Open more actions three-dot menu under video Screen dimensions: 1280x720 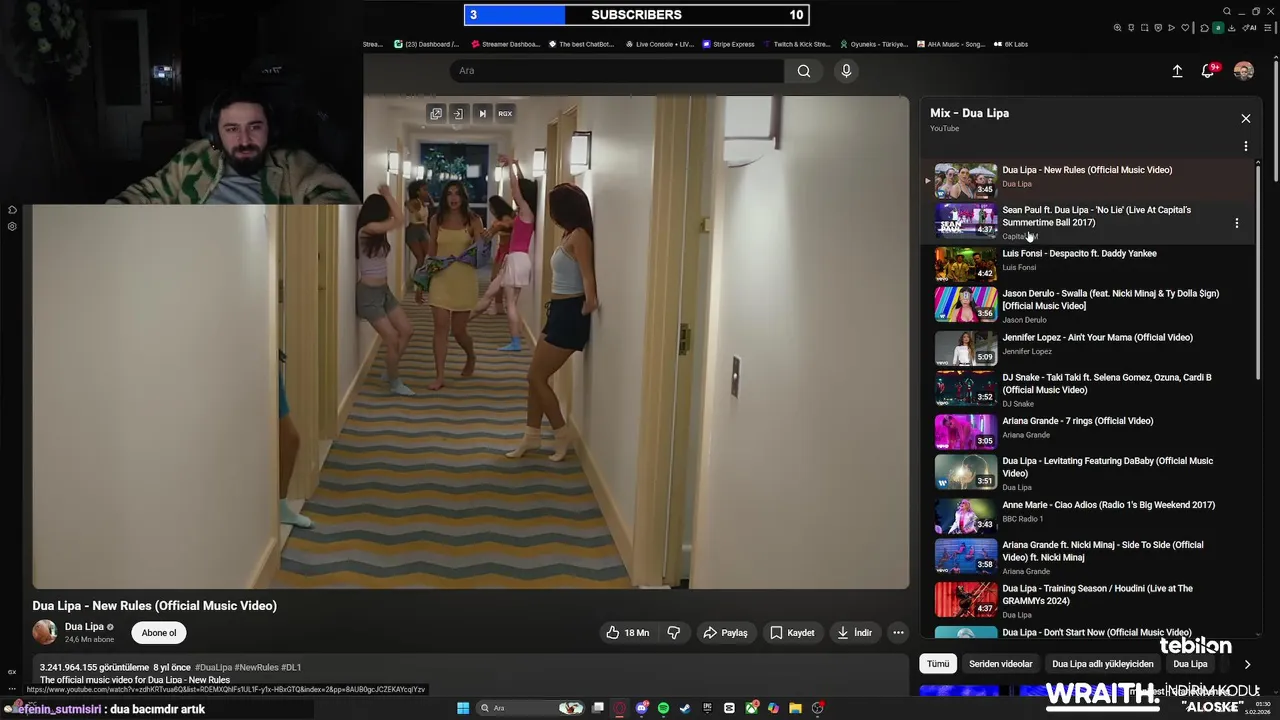(898, 633)
